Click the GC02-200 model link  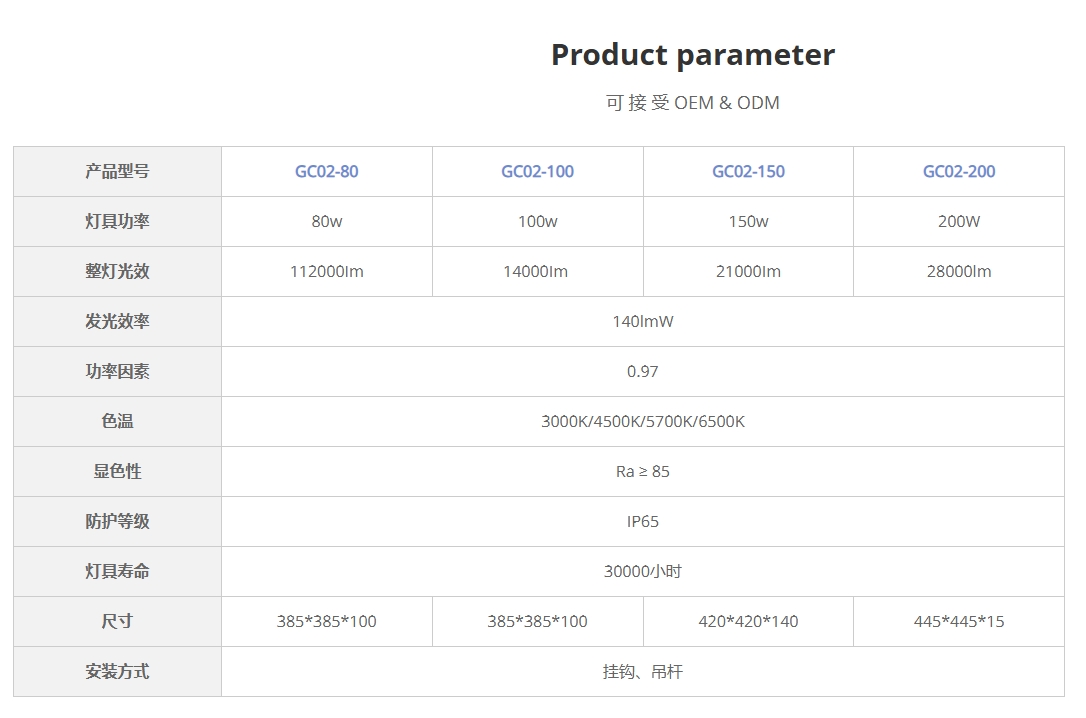pyautogui.click(x=958, y=171)
